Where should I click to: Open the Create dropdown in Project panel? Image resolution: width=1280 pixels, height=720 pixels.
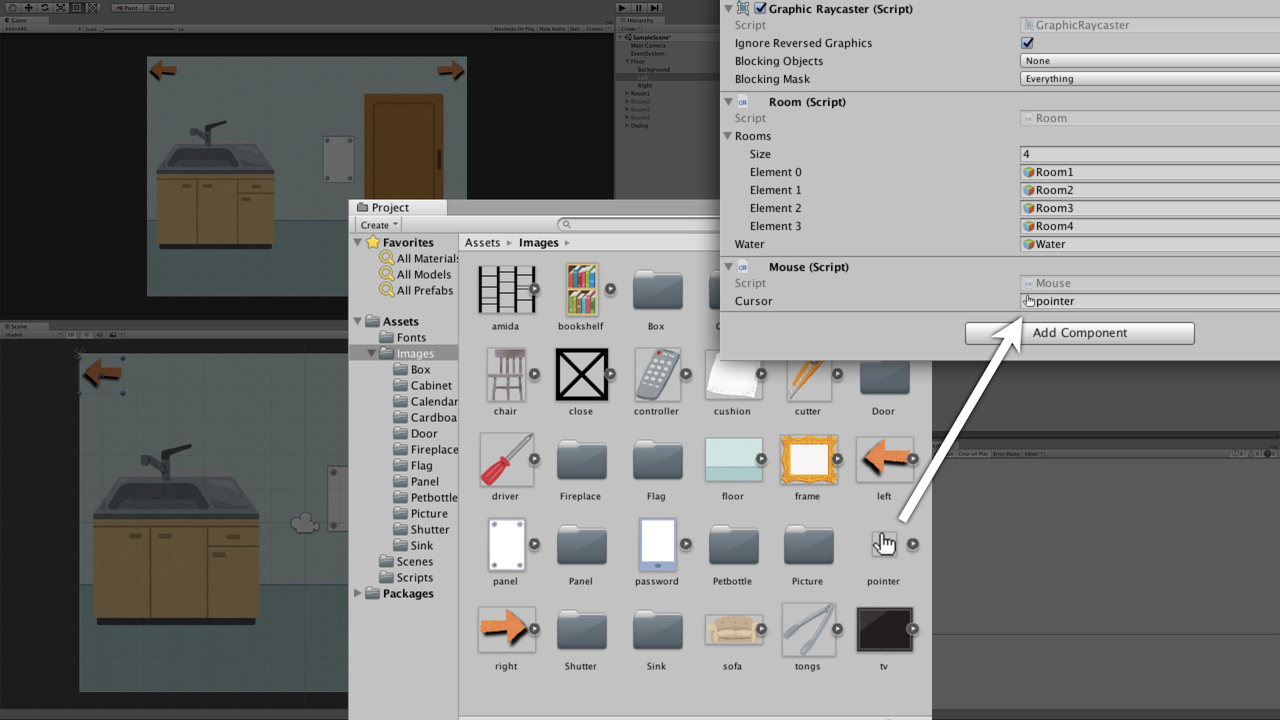[x=379, y=225]
